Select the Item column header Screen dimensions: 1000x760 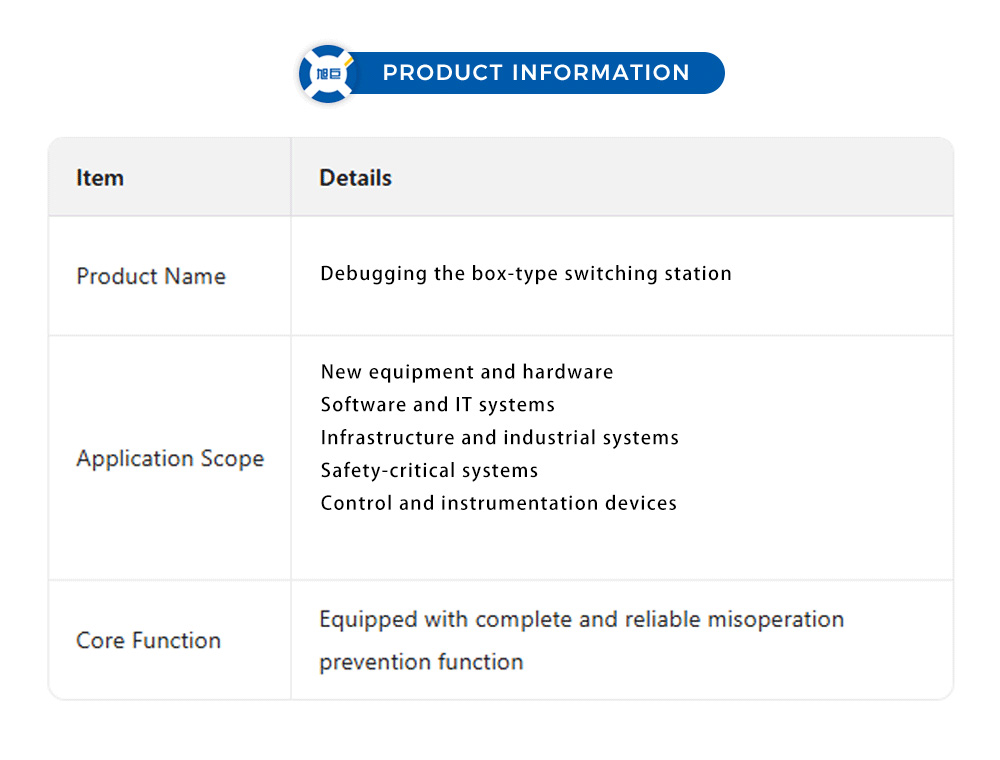coord(100,178)
